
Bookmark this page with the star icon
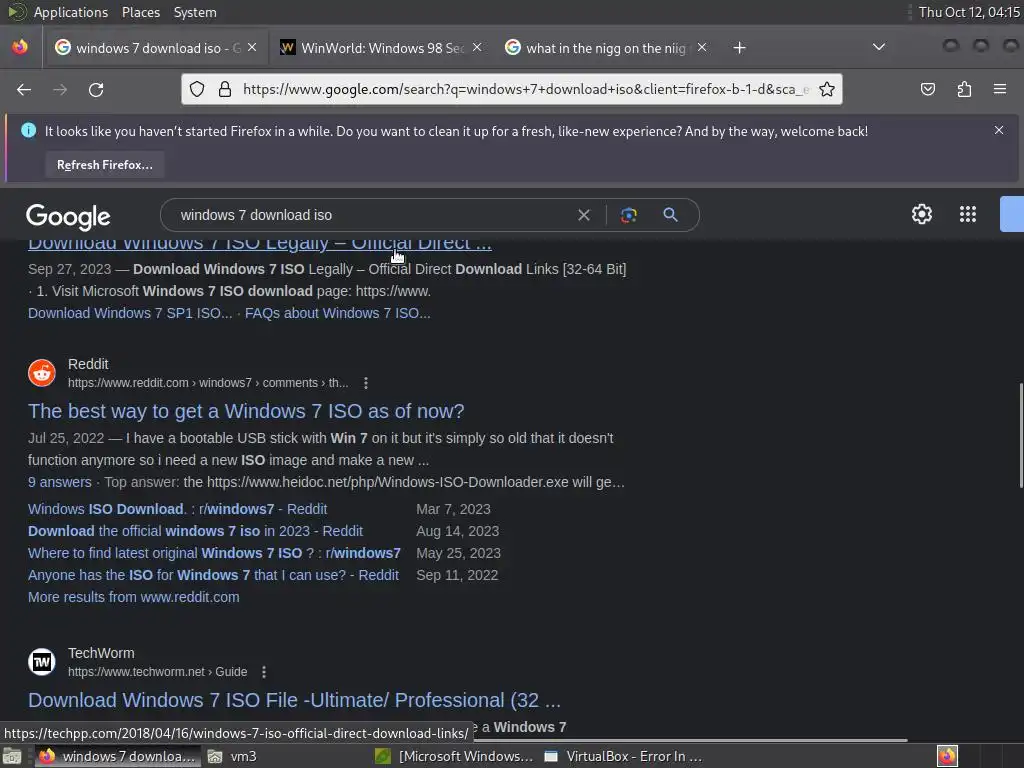pyautogui.click(x=827, y=89)
